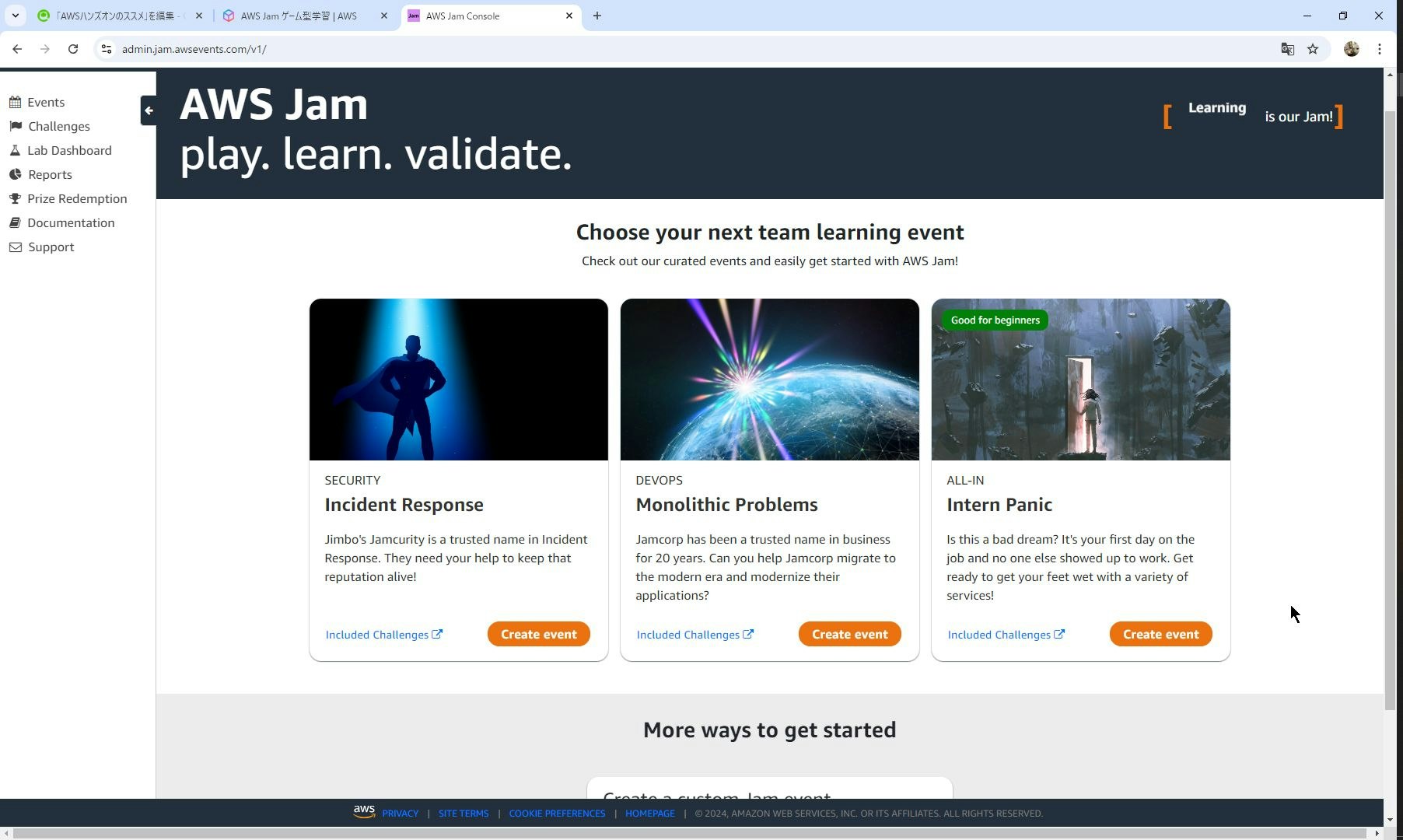View site information icon in address bar
This screenshot has width=1403, height=840.
(107, 49)
